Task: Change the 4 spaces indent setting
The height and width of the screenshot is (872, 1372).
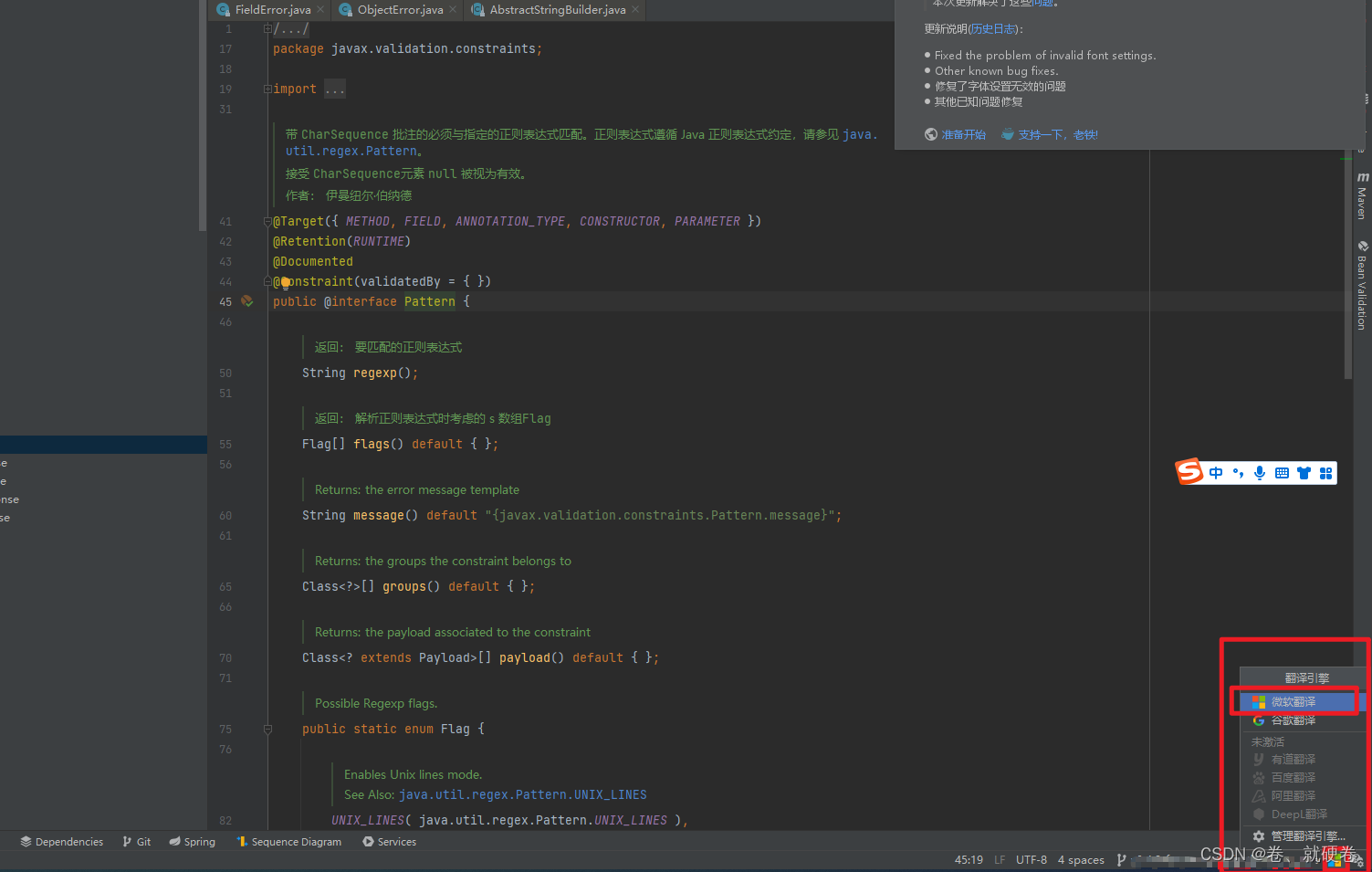Action: (x=1081, y=860)
